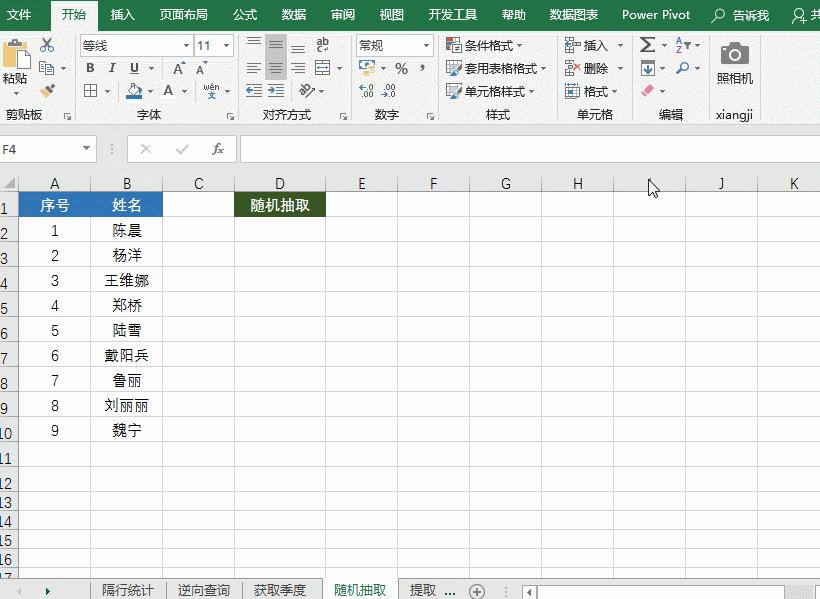Toggle bold formatting
820x599 pixels.
[x=90, y=67]
